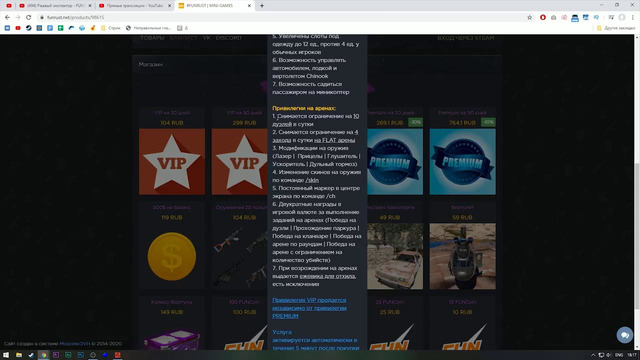This screenshot has height=360, width=640.
Task: Open the DISCORD menu link
Action: (x=229, y=38)
